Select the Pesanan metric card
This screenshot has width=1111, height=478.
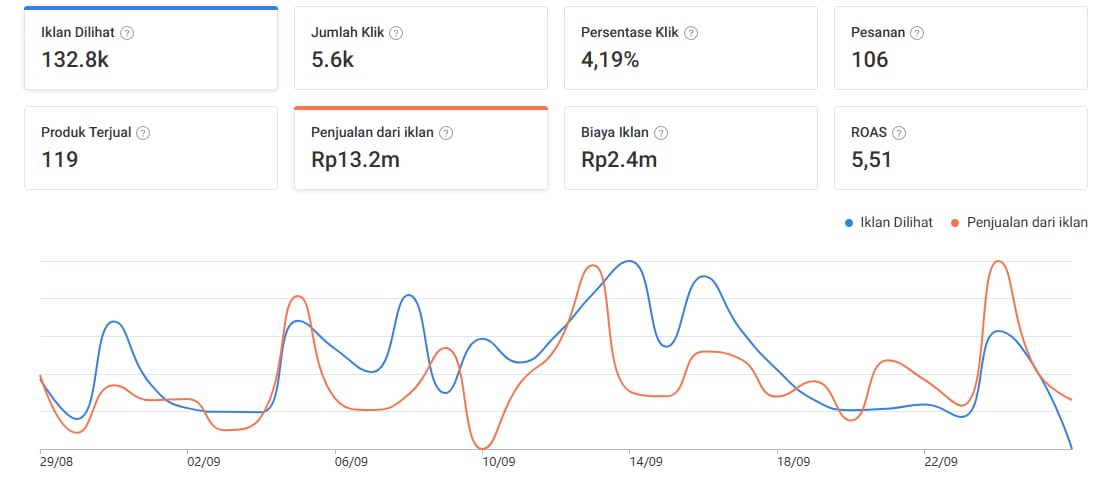pyautogui.click(x=960, y=48)
